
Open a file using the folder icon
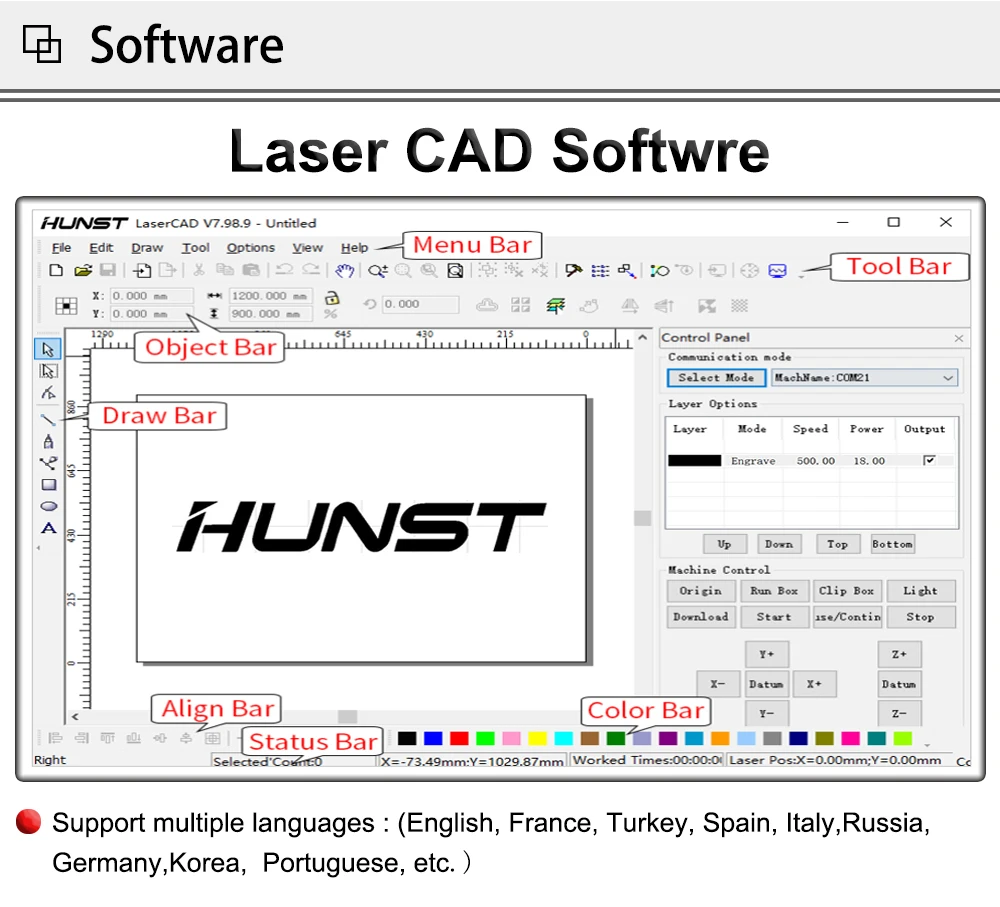[83, 270]
